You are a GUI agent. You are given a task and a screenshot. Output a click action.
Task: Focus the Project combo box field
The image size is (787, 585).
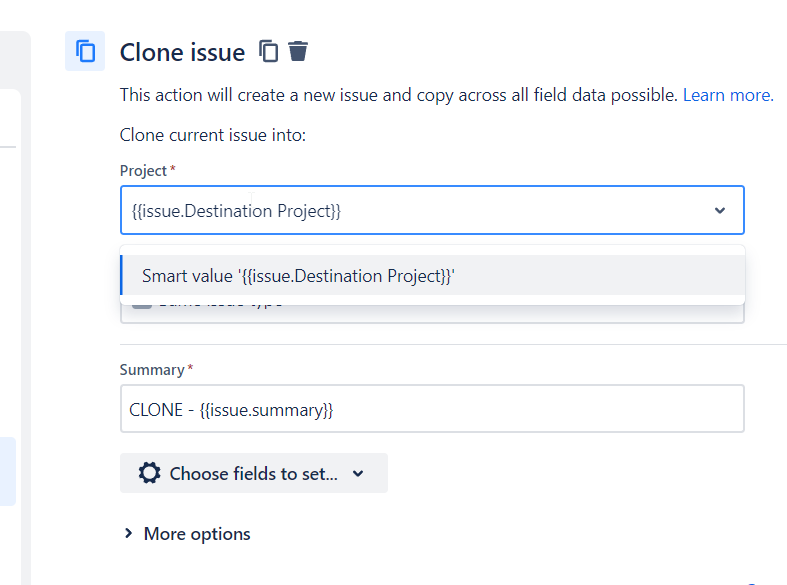tap(432, 210)
